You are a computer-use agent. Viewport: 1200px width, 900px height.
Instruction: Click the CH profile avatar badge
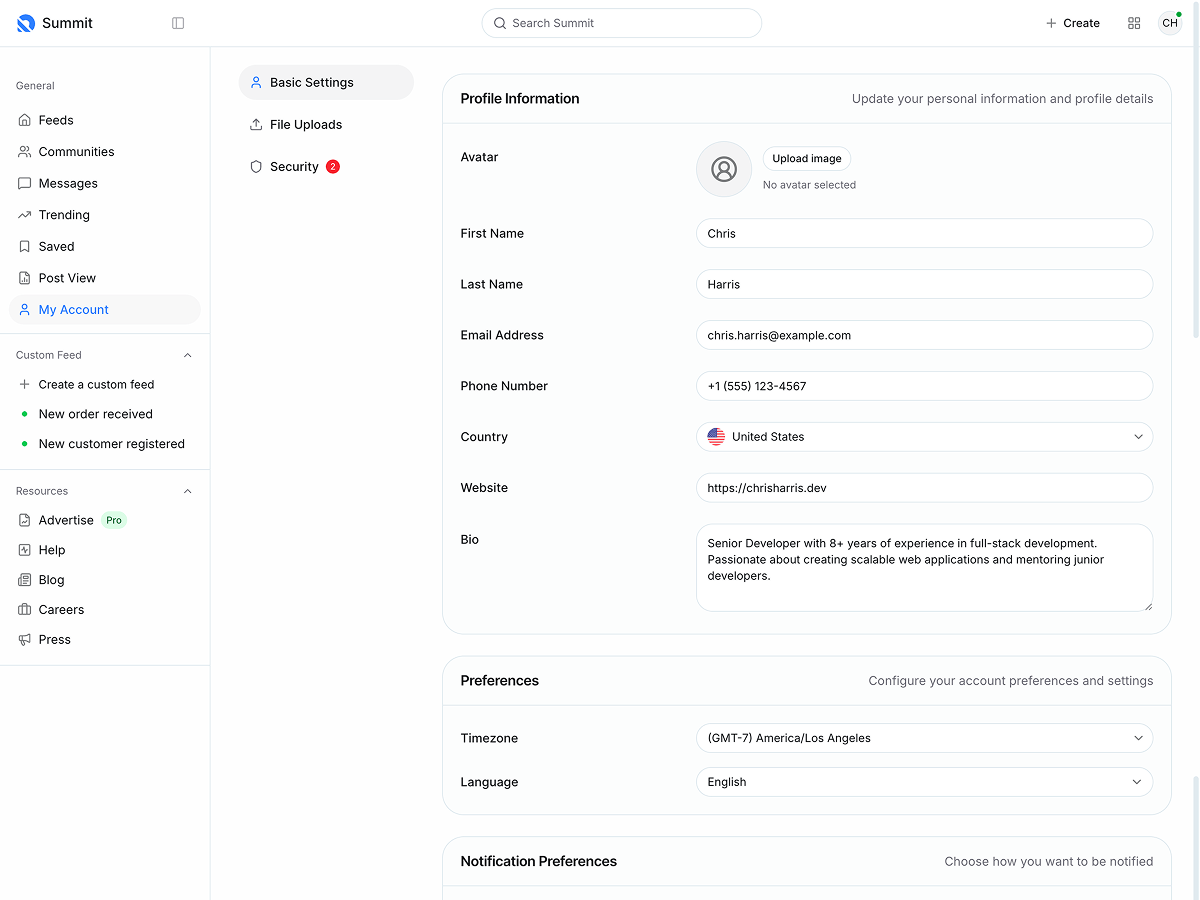pos(1170,22)
